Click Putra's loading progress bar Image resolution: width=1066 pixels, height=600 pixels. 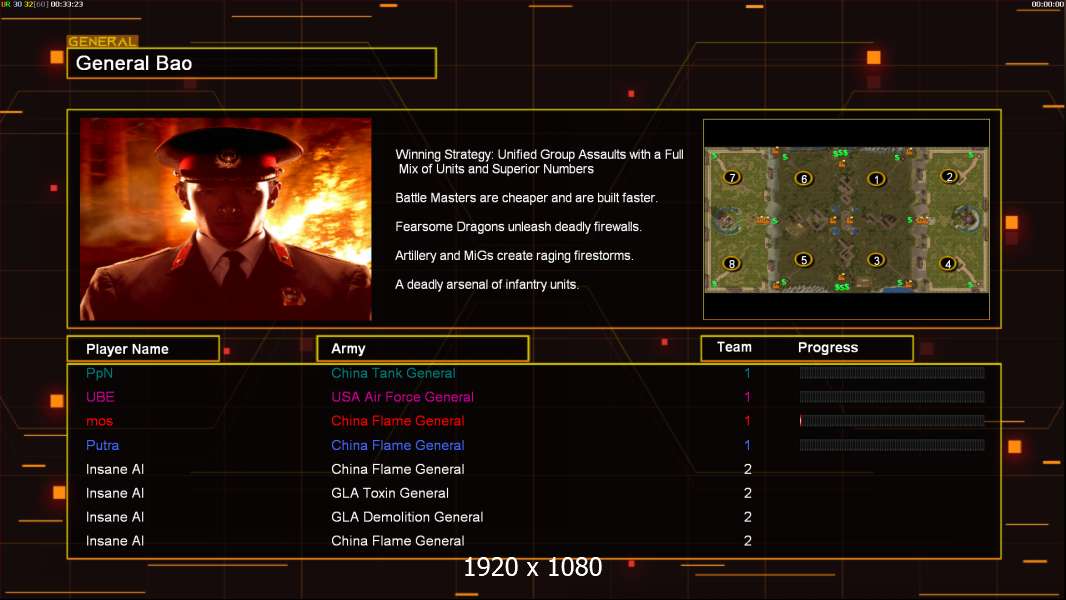pyautogui.click(x=892, y=445)
